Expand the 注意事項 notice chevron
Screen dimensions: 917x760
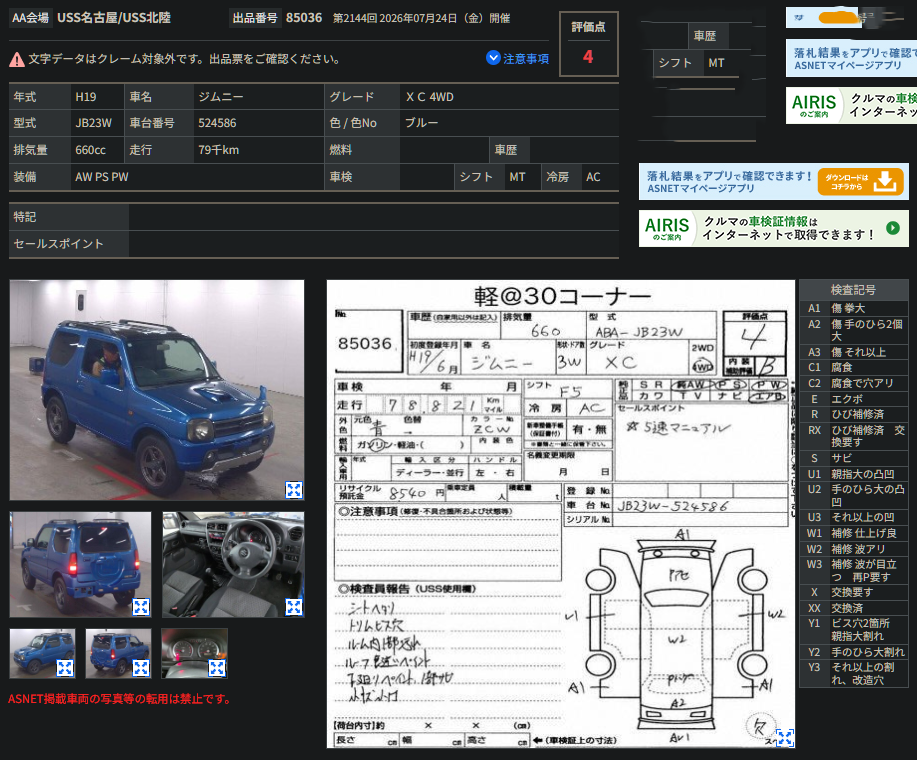click(493, 58)
